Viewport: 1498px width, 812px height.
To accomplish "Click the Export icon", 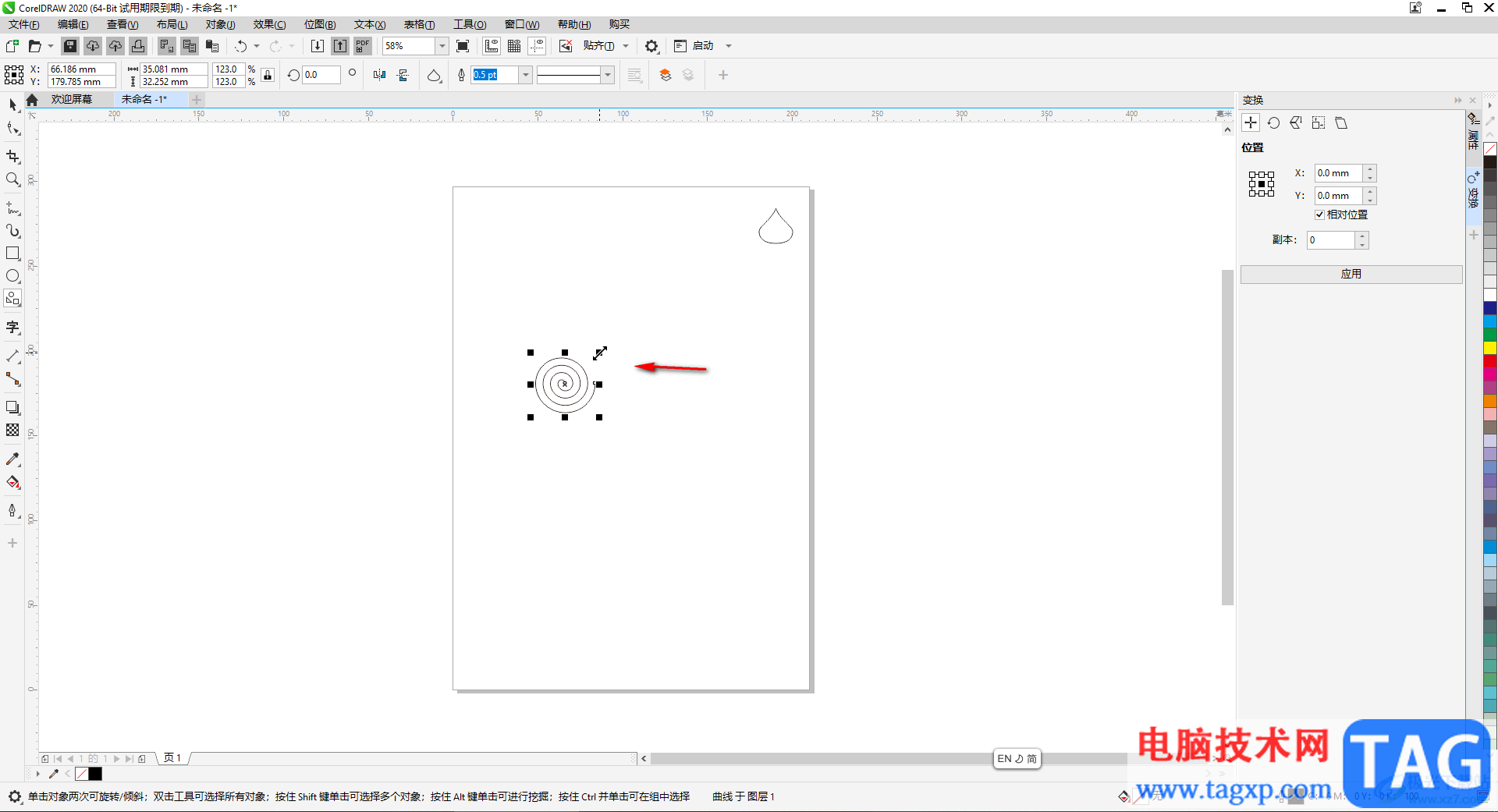I will point(340,46).
